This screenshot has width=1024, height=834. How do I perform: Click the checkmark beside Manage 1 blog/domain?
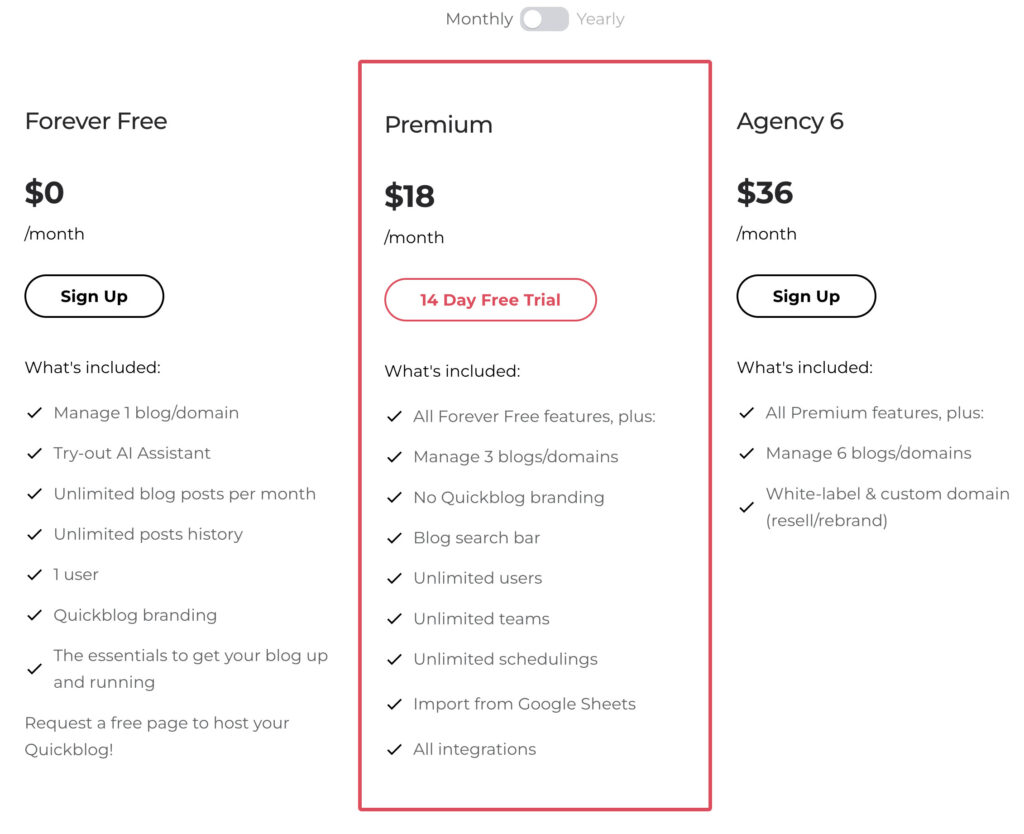click(x=34, y=412)
